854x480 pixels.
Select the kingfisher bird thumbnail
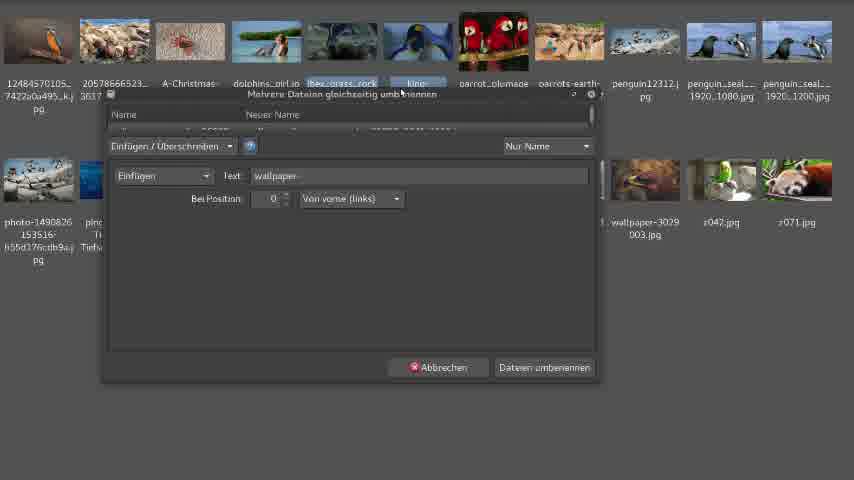coord(39,42)
